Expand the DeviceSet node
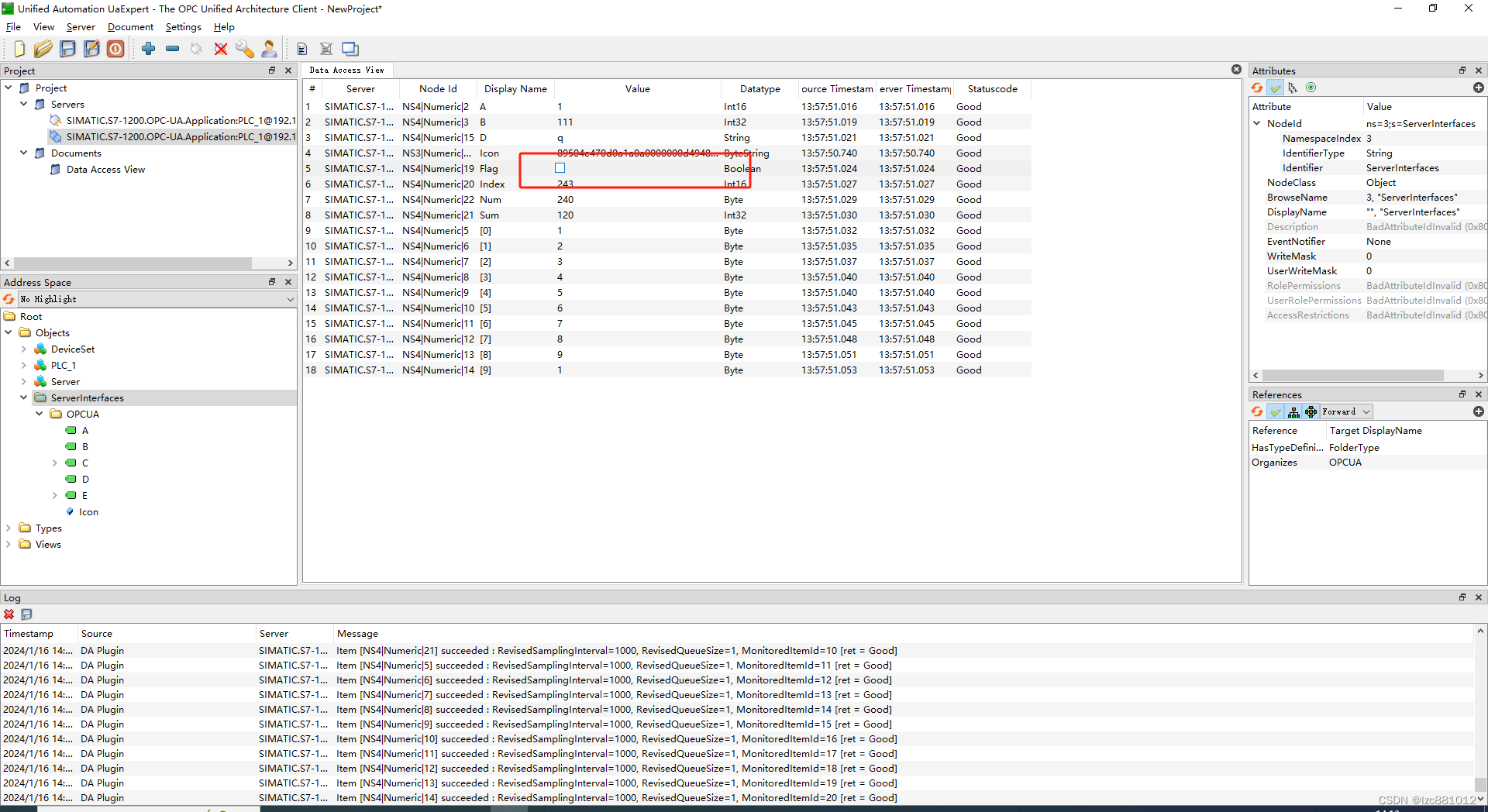The height and width of the screenshot is (812, 1488). point(24,349)
